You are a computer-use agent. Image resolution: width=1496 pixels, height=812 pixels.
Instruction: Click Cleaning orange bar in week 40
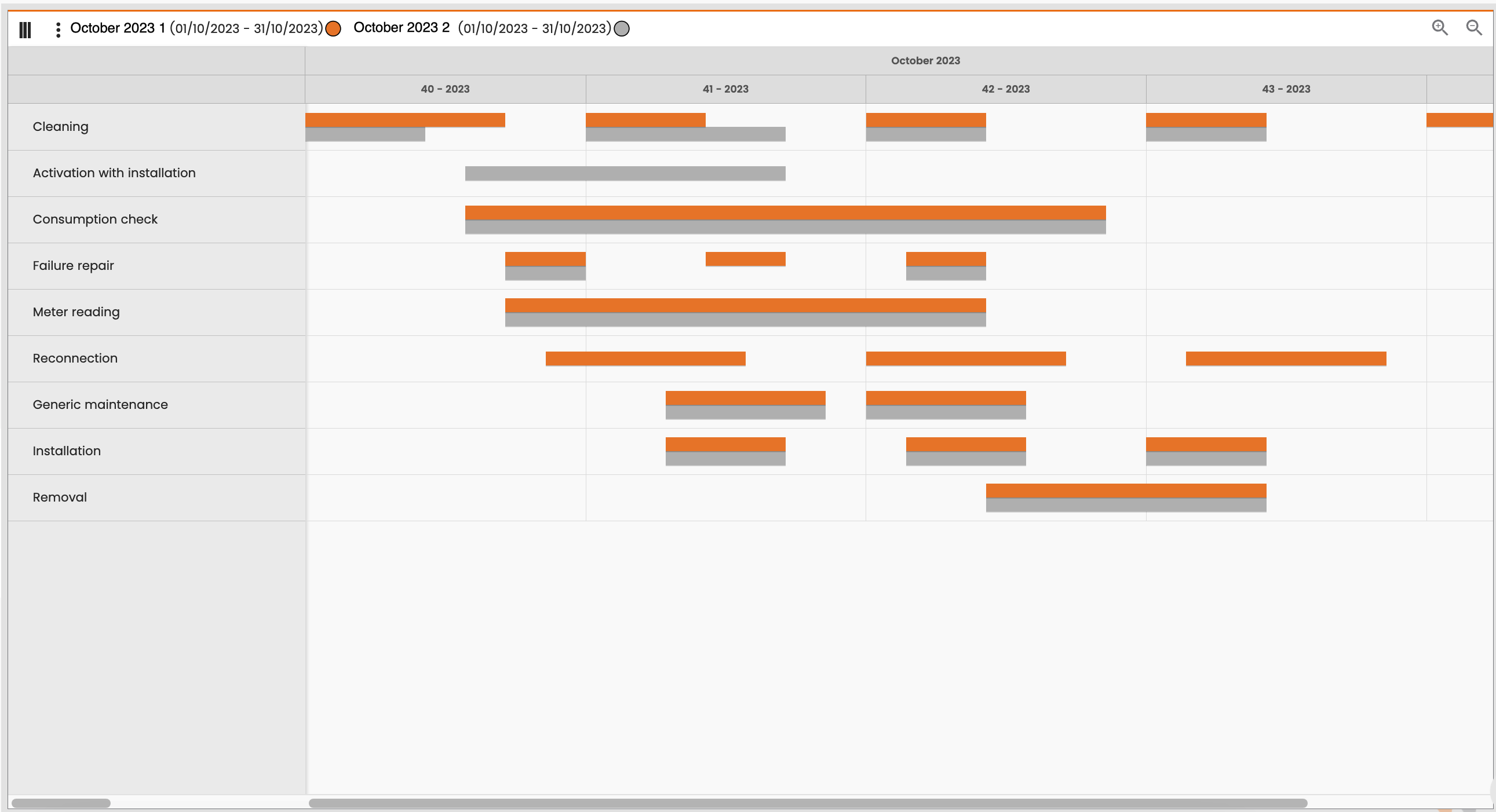(x=406, y=120)
